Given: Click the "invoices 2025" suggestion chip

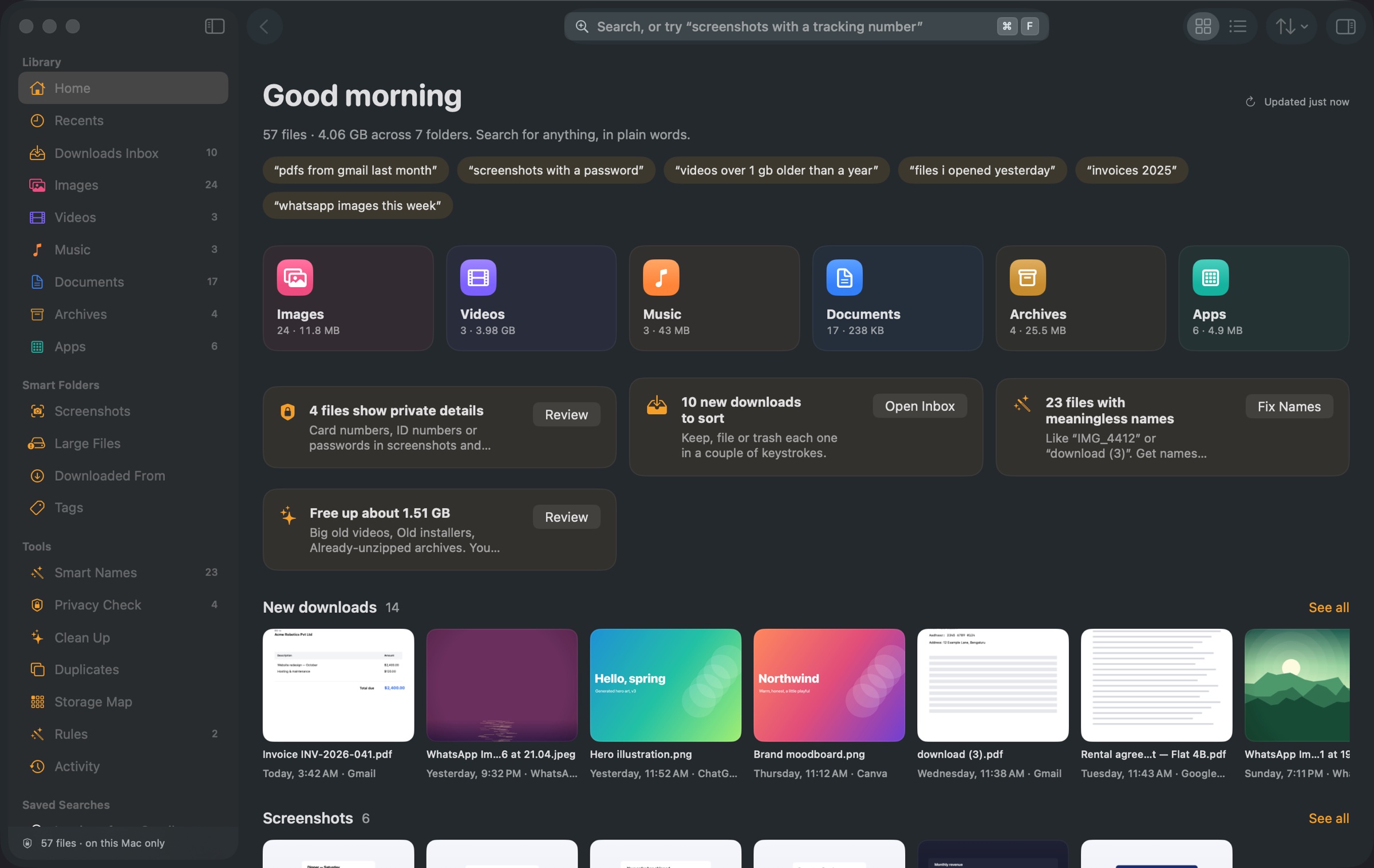Looking at the screenshot, I should point(1132,171).
